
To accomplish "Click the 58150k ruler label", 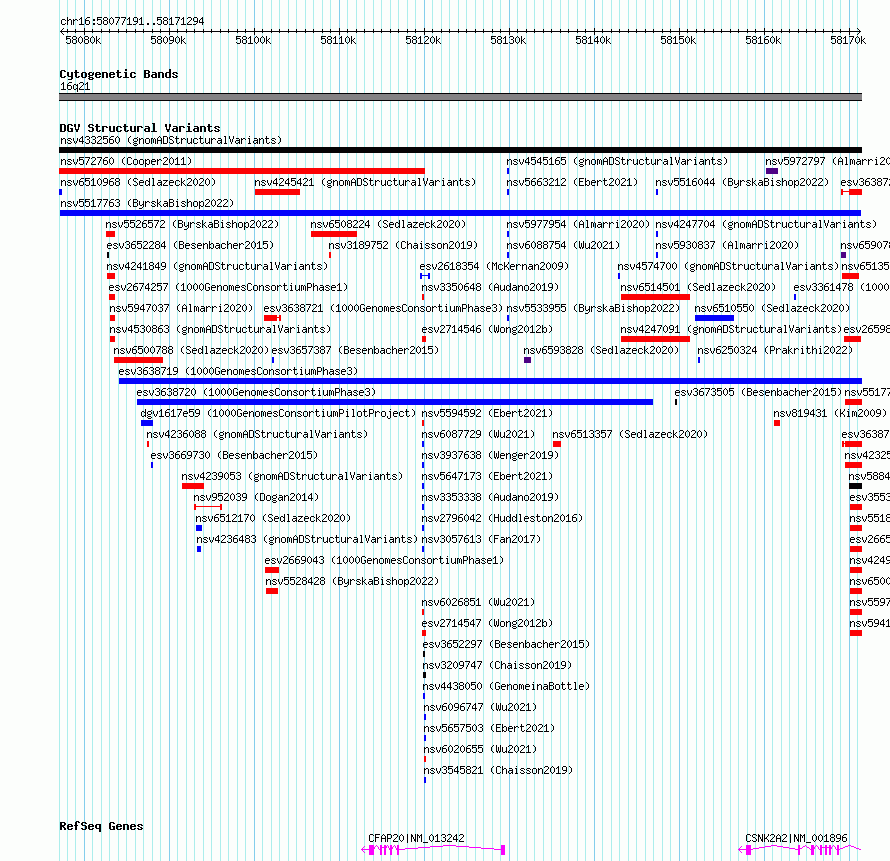I will (x=678, y=40).
